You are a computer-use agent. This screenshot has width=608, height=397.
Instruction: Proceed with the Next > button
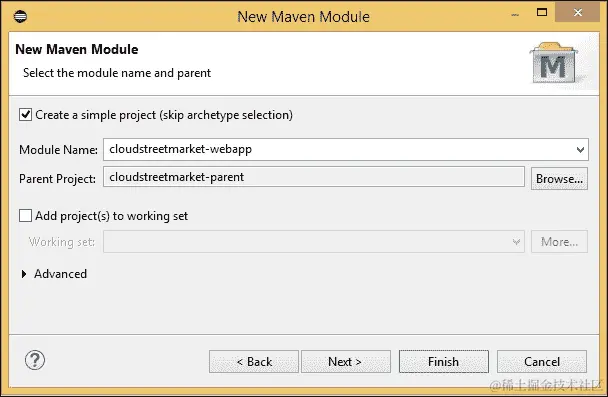point(346,362)
